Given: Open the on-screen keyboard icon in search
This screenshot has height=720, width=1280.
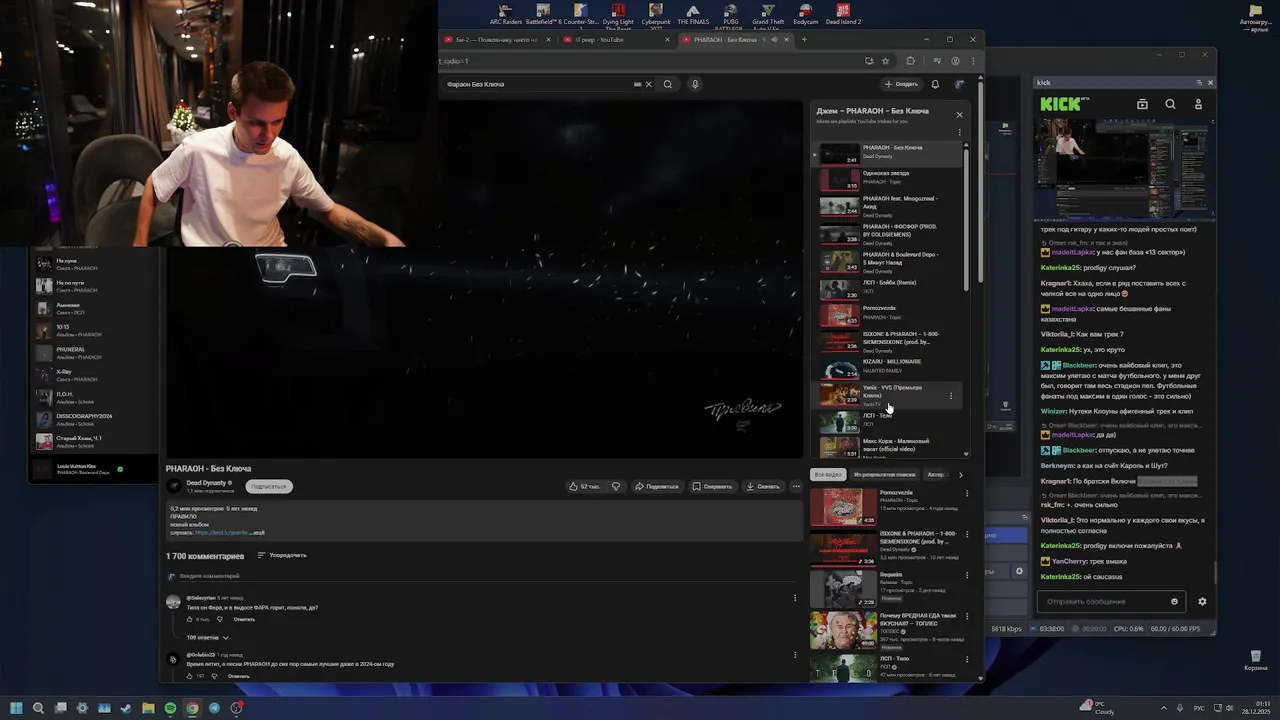Looking at the screenshot, I should 638,84.
